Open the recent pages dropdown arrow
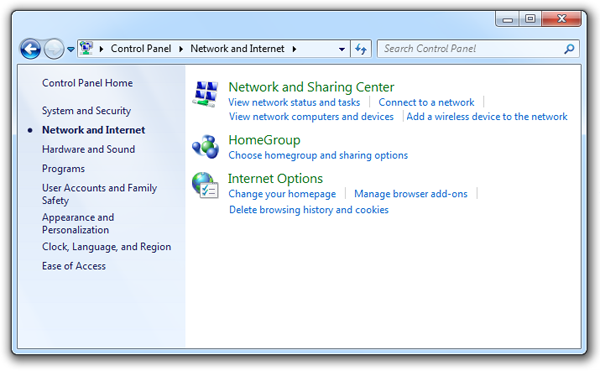The height and width of the screenshot is (371, 600). coord(71,49)
